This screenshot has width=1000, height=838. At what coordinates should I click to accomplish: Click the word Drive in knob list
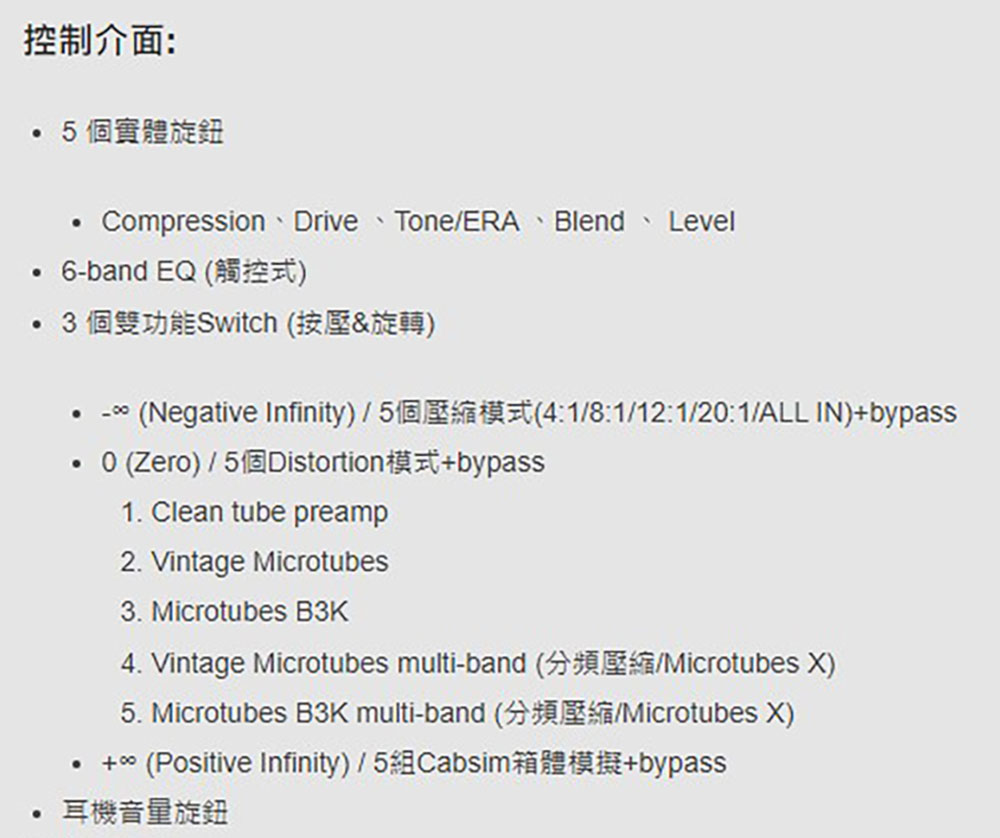tap(325, 222)
